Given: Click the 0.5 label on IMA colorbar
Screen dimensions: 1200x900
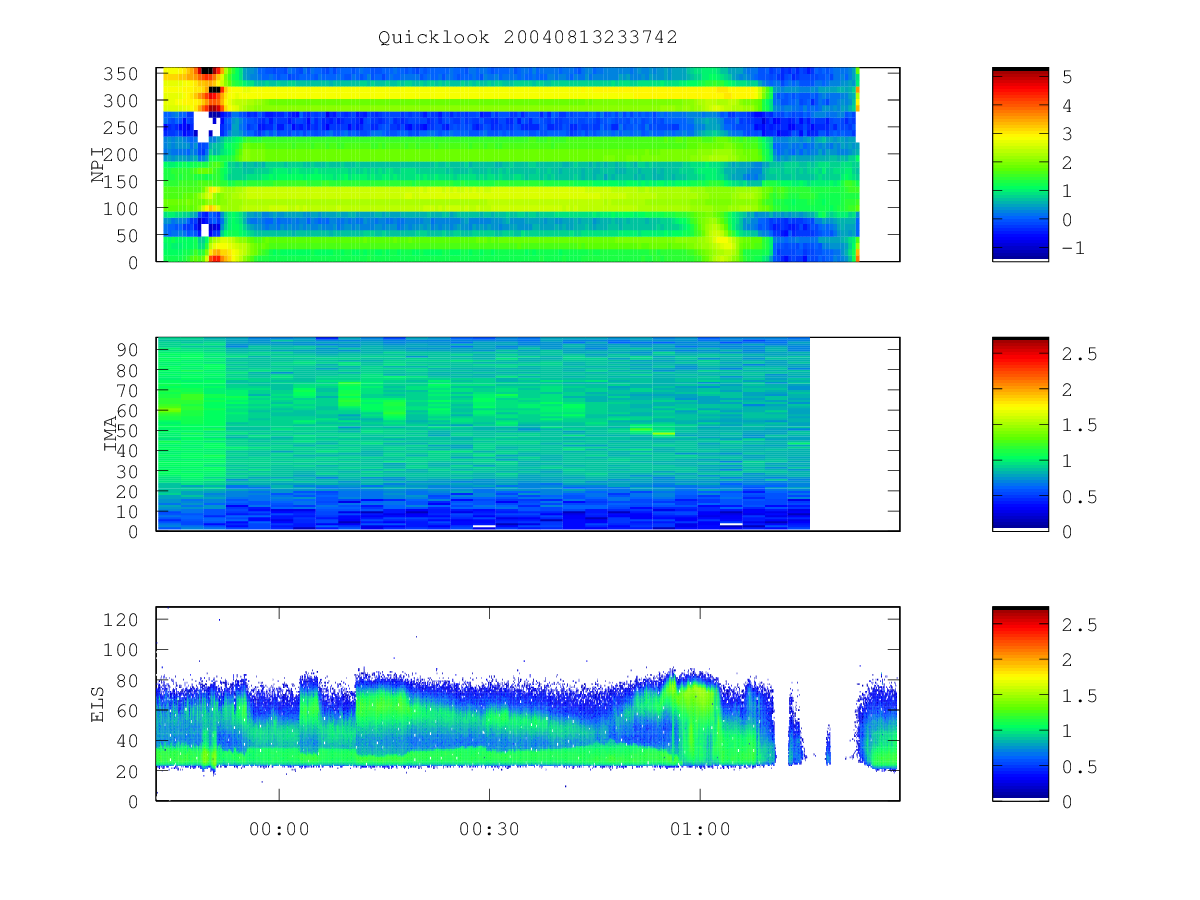Looking at the screenshot, I should point(1079,496).
